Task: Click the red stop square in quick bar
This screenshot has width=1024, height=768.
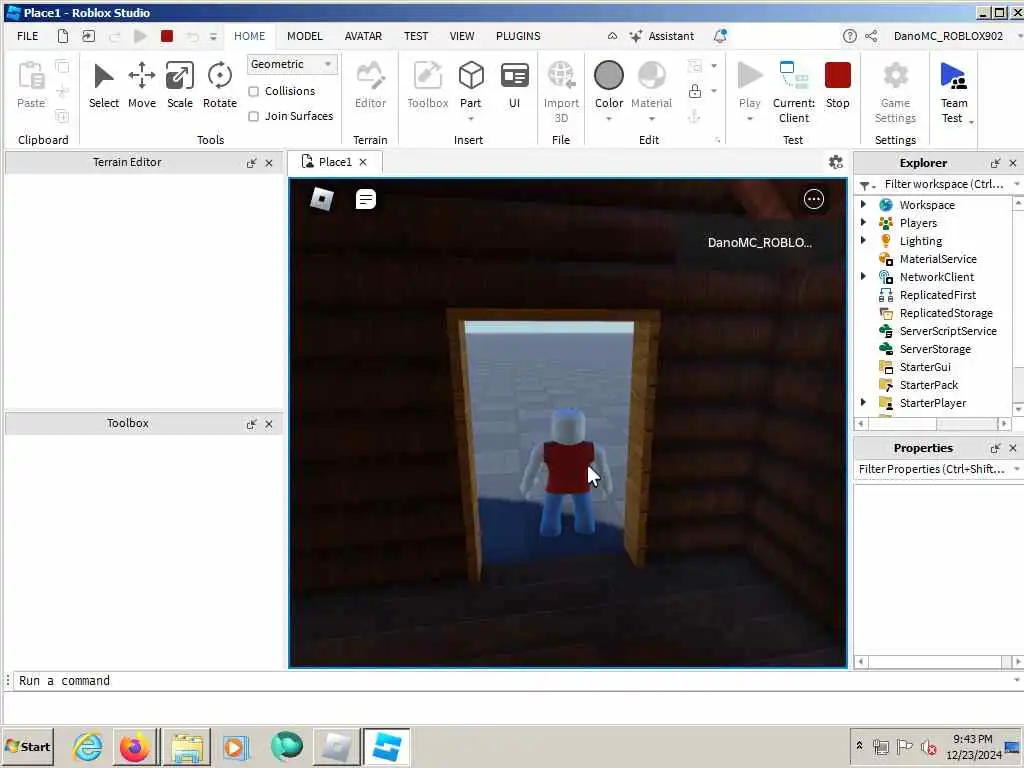Action: pyautogui.click(x=167, y=36)
